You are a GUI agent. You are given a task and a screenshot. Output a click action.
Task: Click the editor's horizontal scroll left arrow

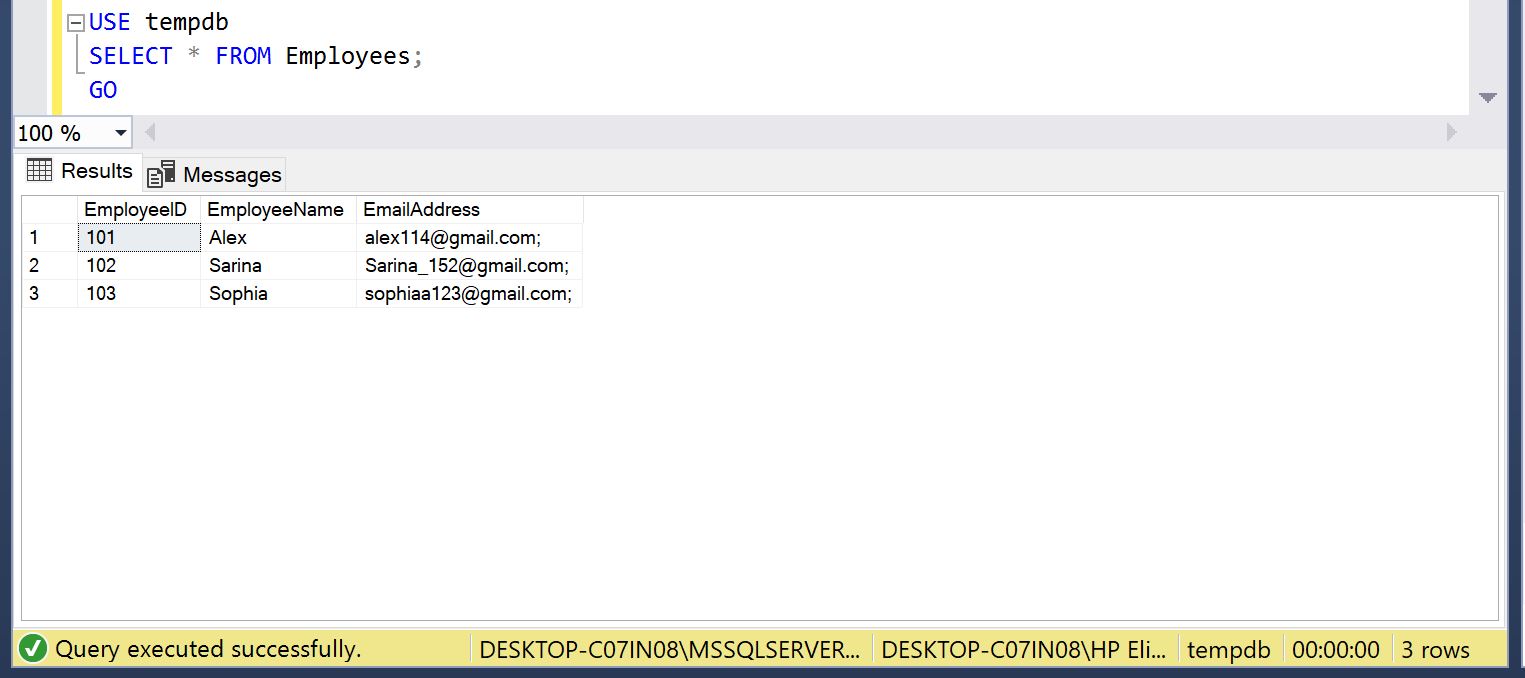tap(150, 132)
